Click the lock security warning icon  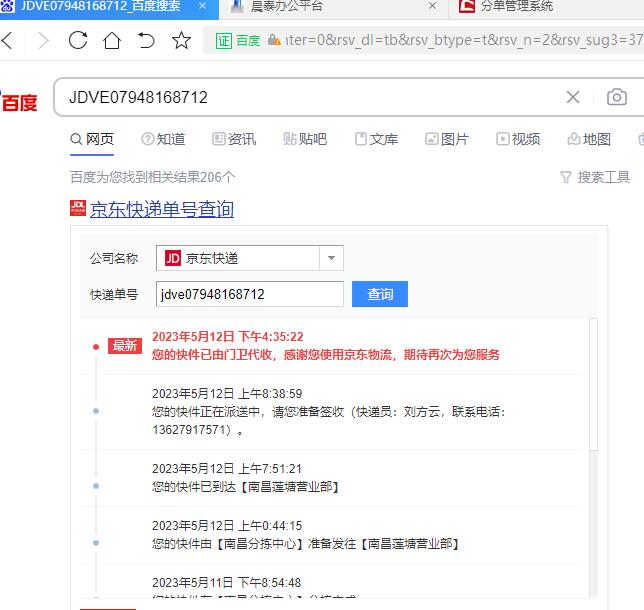274,40
